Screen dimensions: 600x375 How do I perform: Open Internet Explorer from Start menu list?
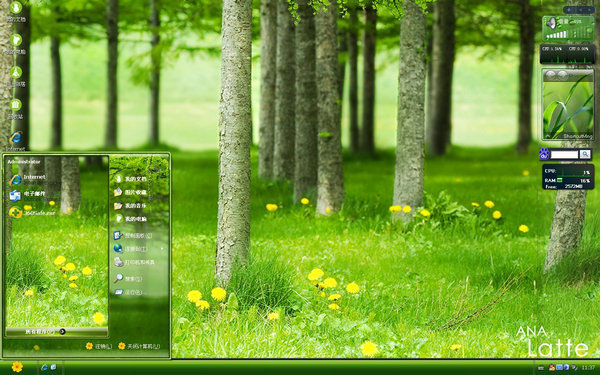[x=28, y=178]
